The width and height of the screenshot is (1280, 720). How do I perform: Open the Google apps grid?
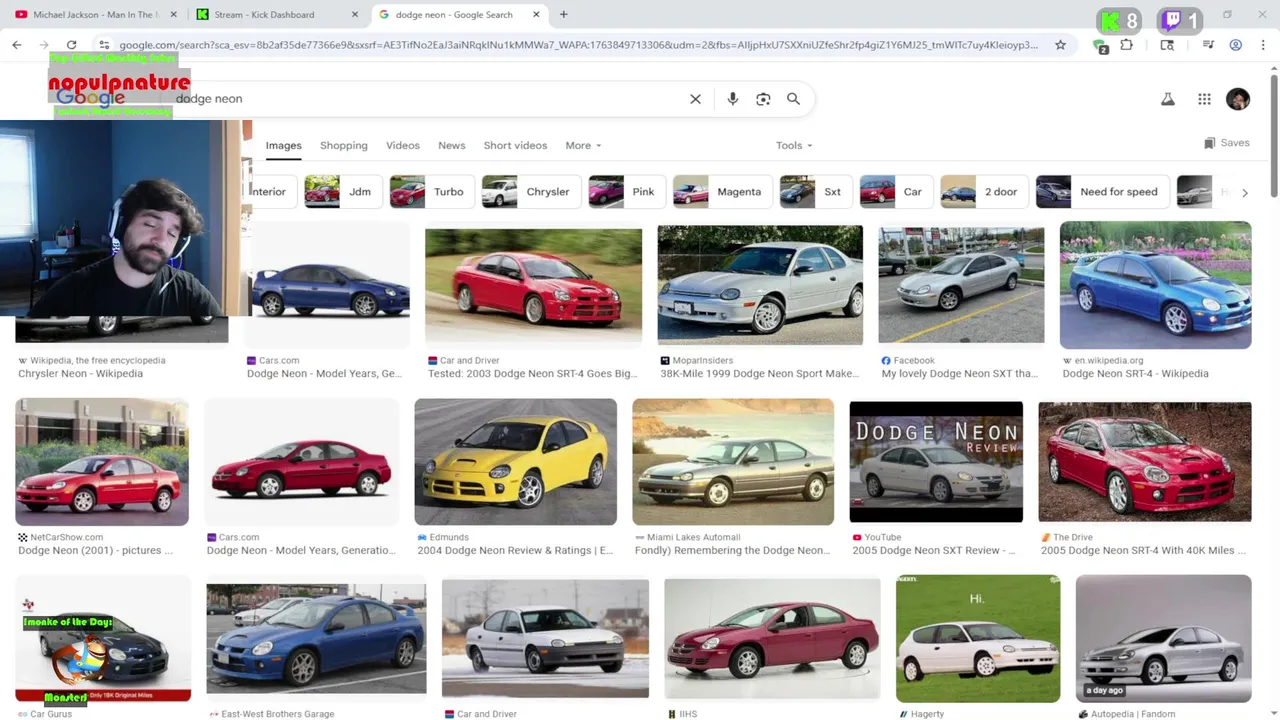coord(1204,99)
